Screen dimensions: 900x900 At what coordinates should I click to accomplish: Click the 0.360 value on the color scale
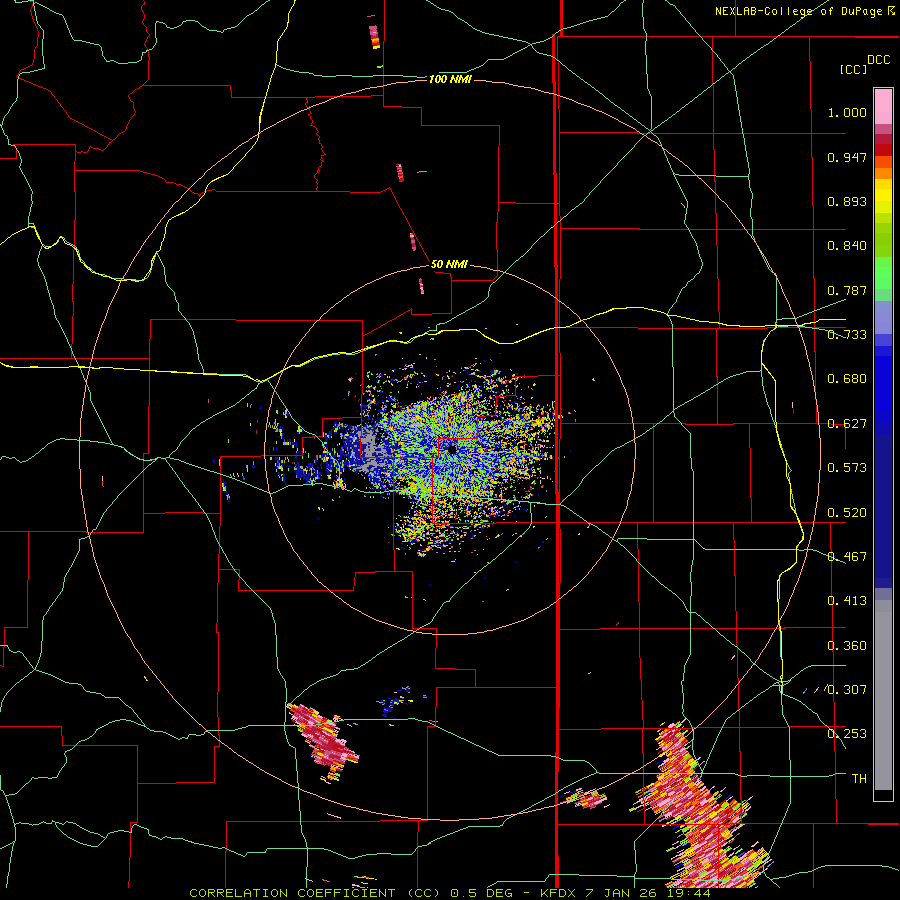(x=847, y=646)
